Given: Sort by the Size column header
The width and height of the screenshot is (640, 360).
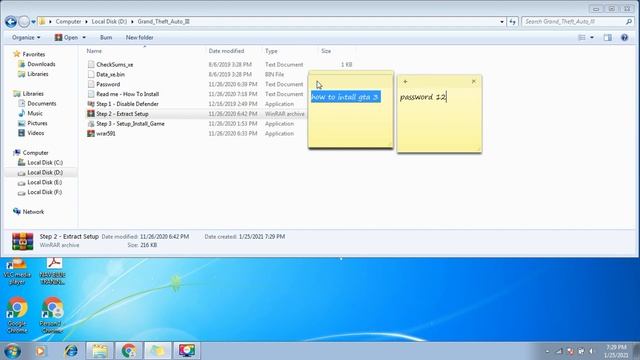Looking at the screenshot, I should tap(326, 51).
